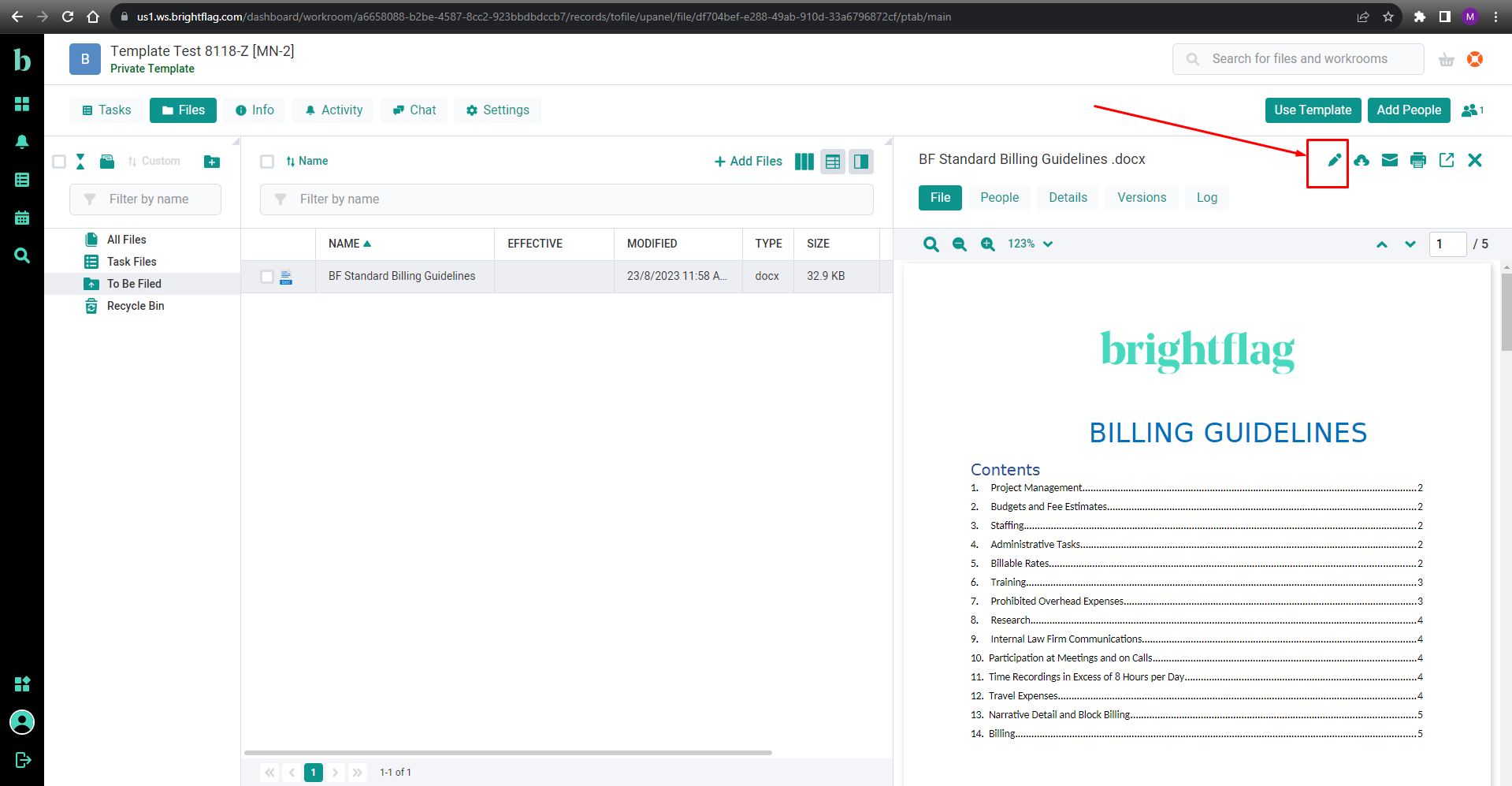Open the list view icon in left sidebar
Image resolution: width=1512 pixels, height=786 pixels.
tap(22, 180)
